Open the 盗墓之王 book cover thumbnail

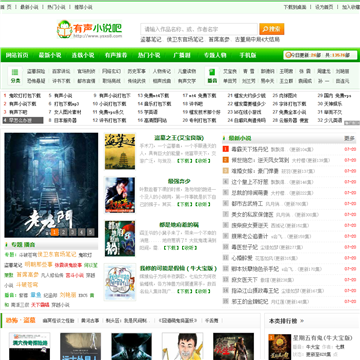[120, 151]
